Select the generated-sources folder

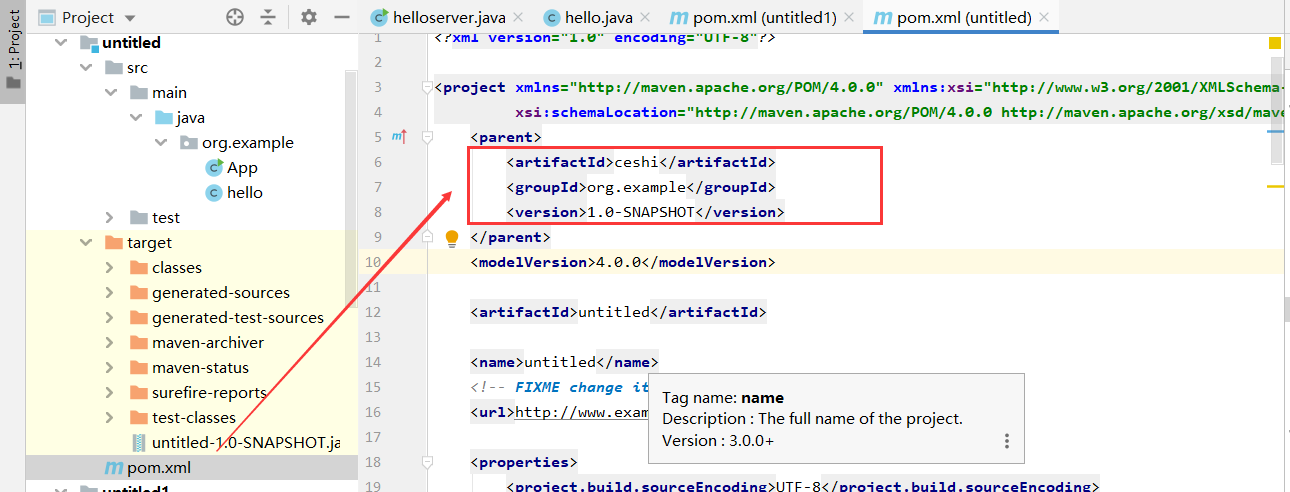pos(221,293)
